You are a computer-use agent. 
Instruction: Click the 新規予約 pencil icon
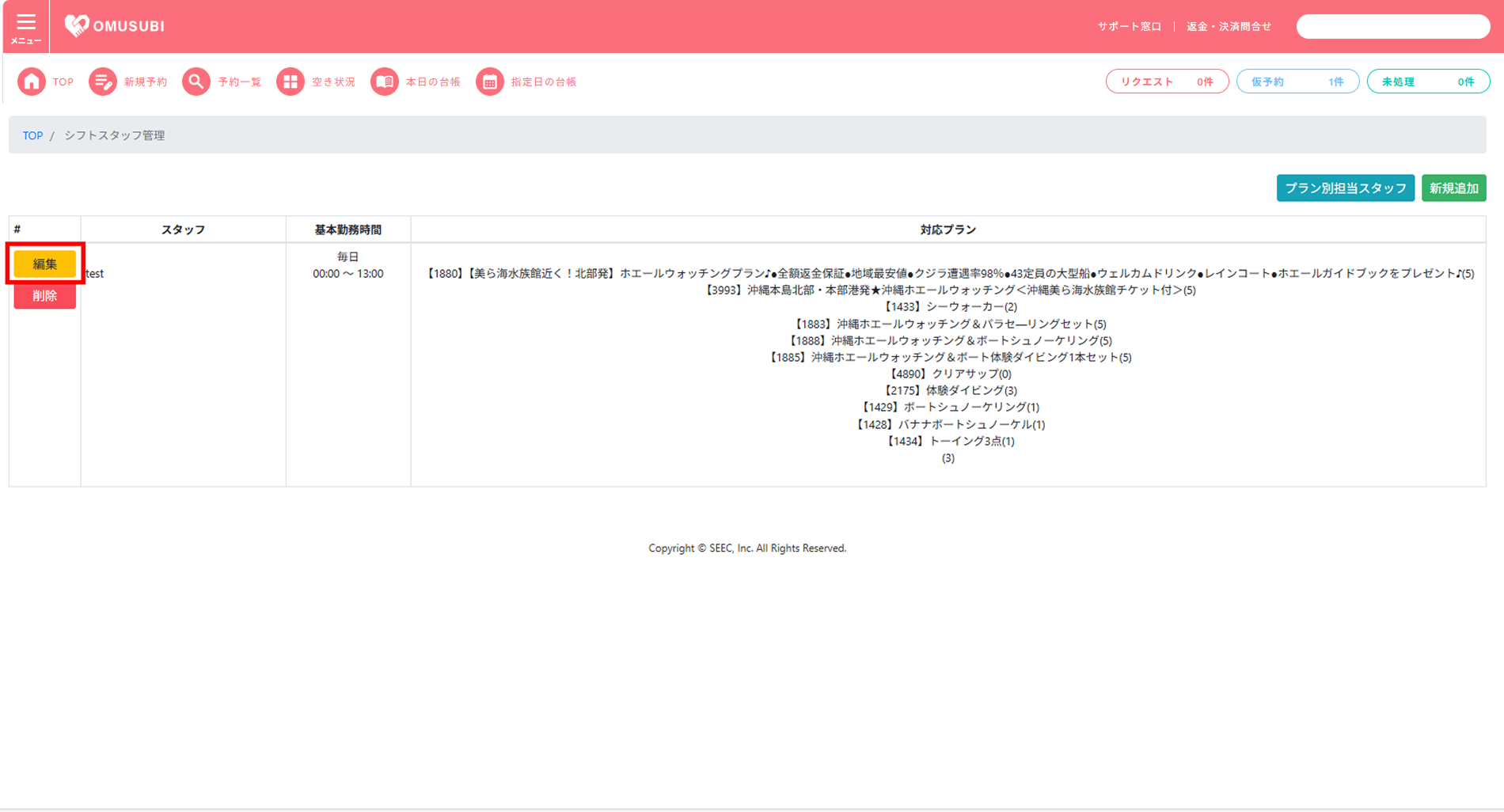coord(102,82)
